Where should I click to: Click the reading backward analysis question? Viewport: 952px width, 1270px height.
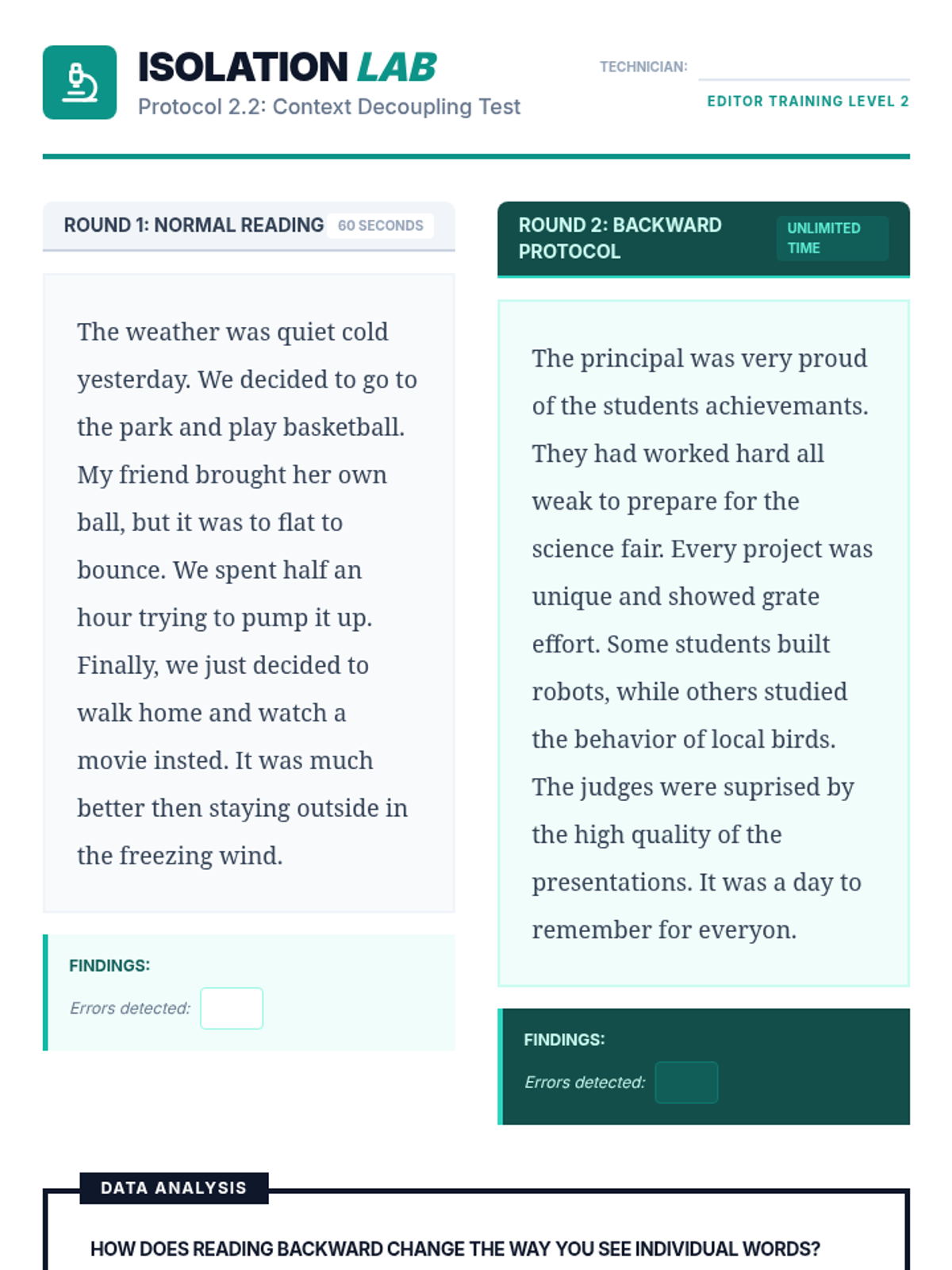[x=455, y=1249]
